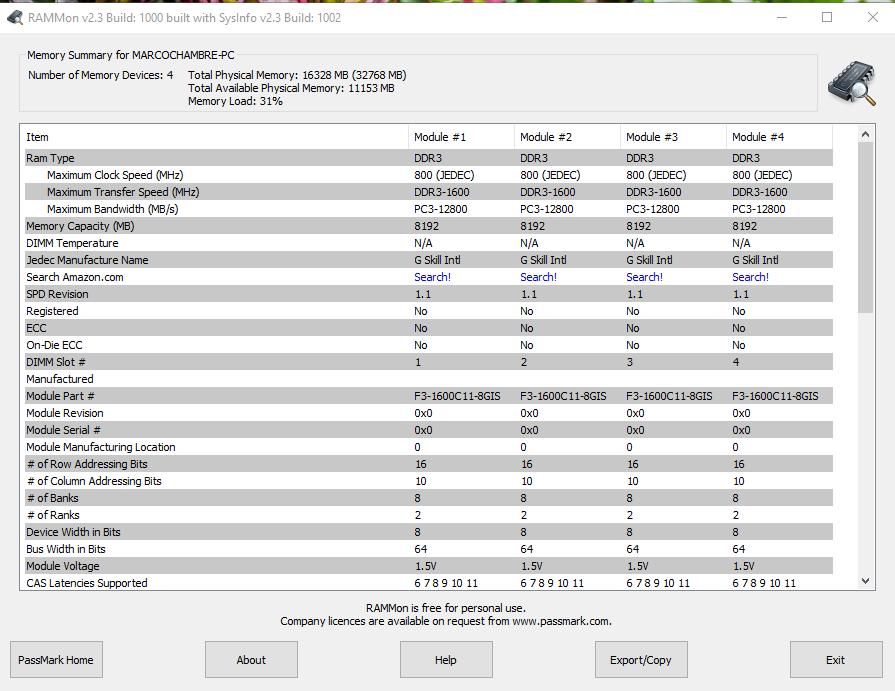Click the RAMMon app icon in title bar
The height and width of the screenshot is (691, 895).
tap(15, 18)
